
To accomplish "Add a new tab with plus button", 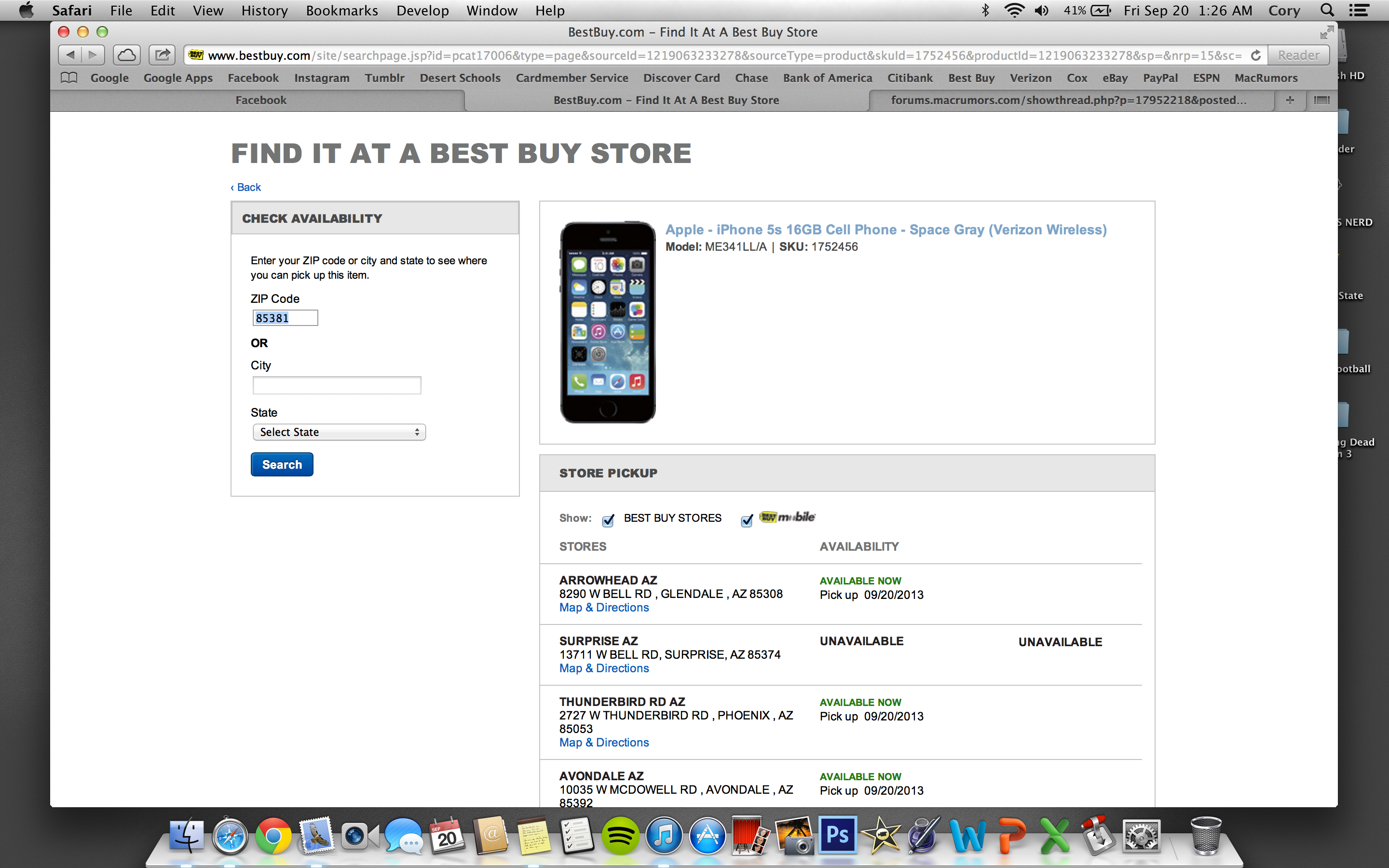I will [x=1290, y=100].
